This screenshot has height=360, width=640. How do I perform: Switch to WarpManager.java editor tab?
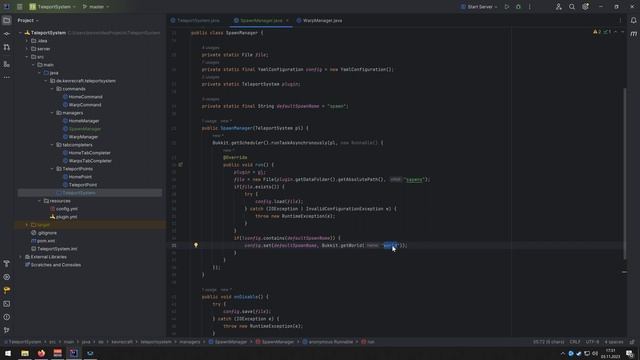coord(319,20)
